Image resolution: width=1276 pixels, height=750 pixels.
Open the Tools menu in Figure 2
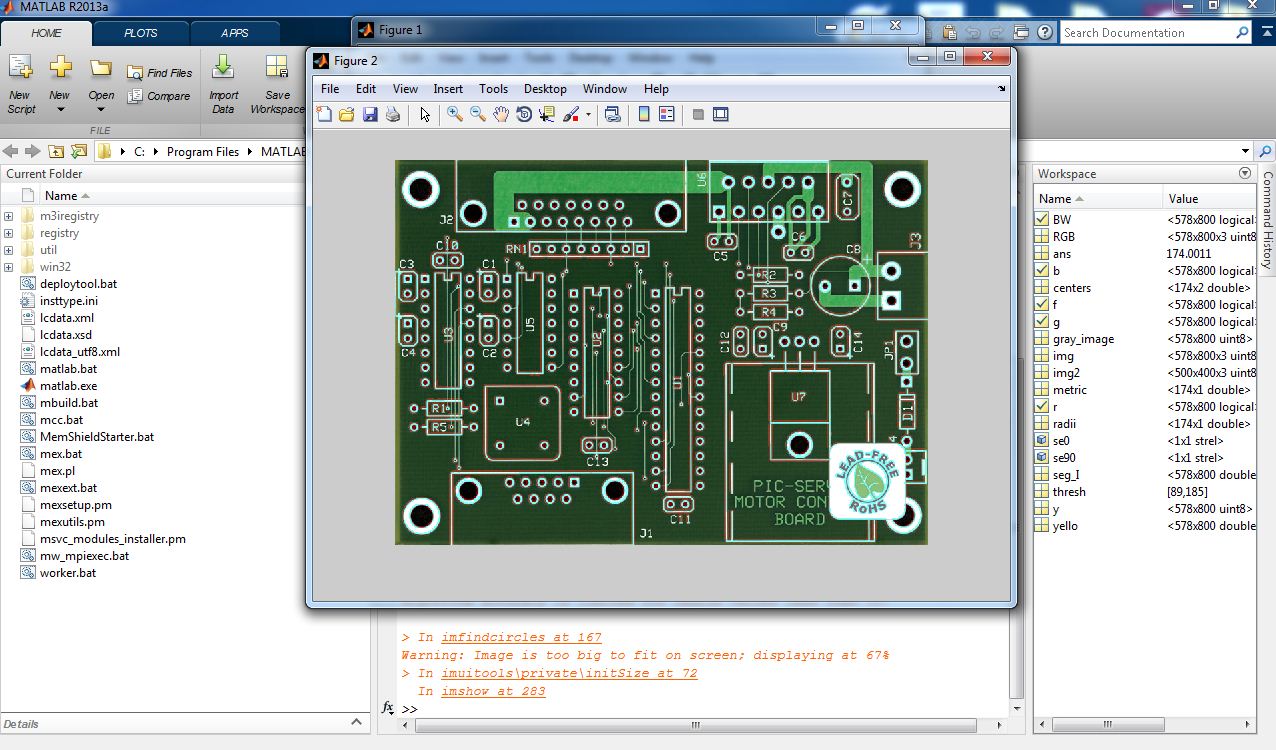(493, 89)
